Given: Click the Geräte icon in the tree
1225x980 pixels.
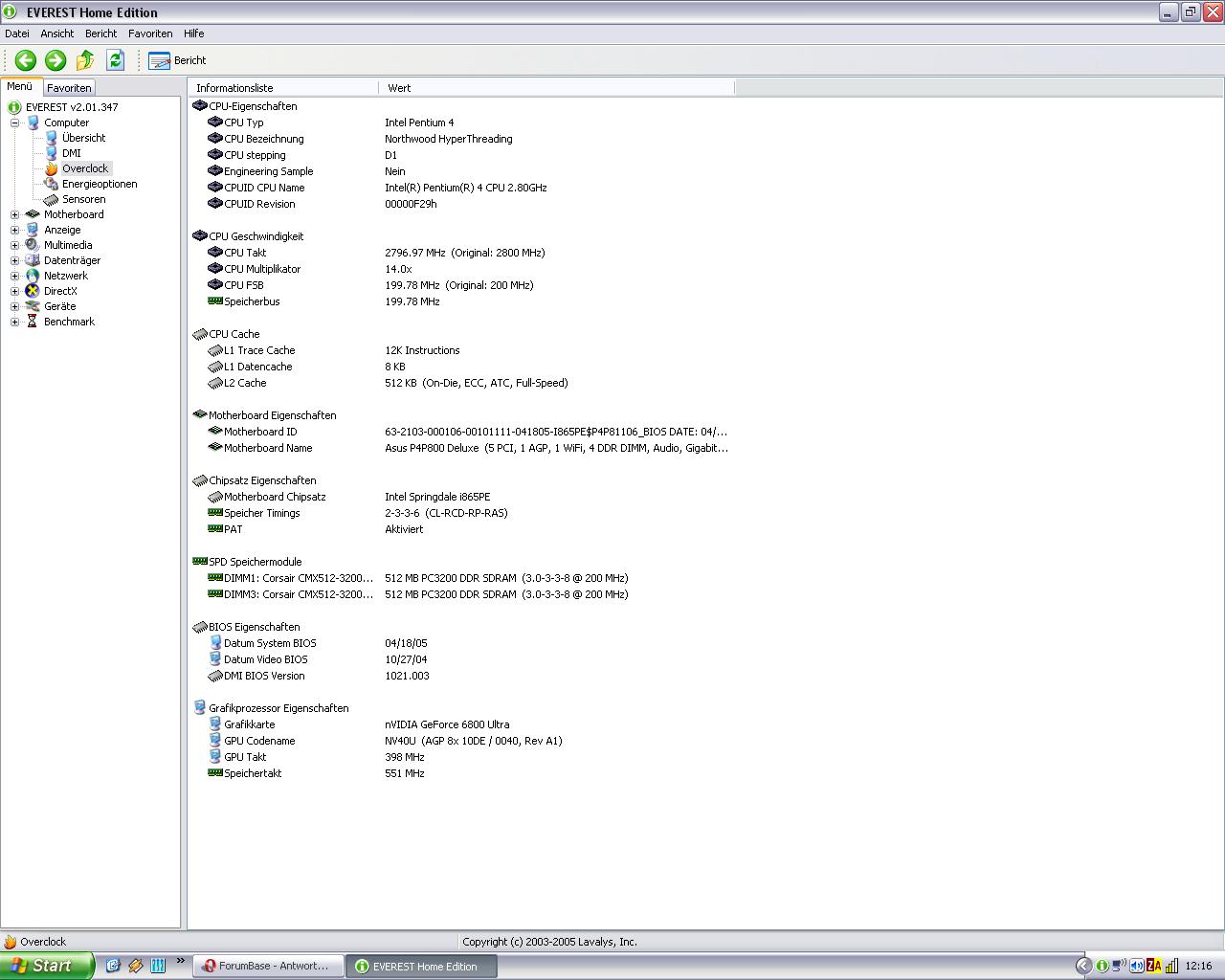Looking at the screenshot, I should click(33, 306).
